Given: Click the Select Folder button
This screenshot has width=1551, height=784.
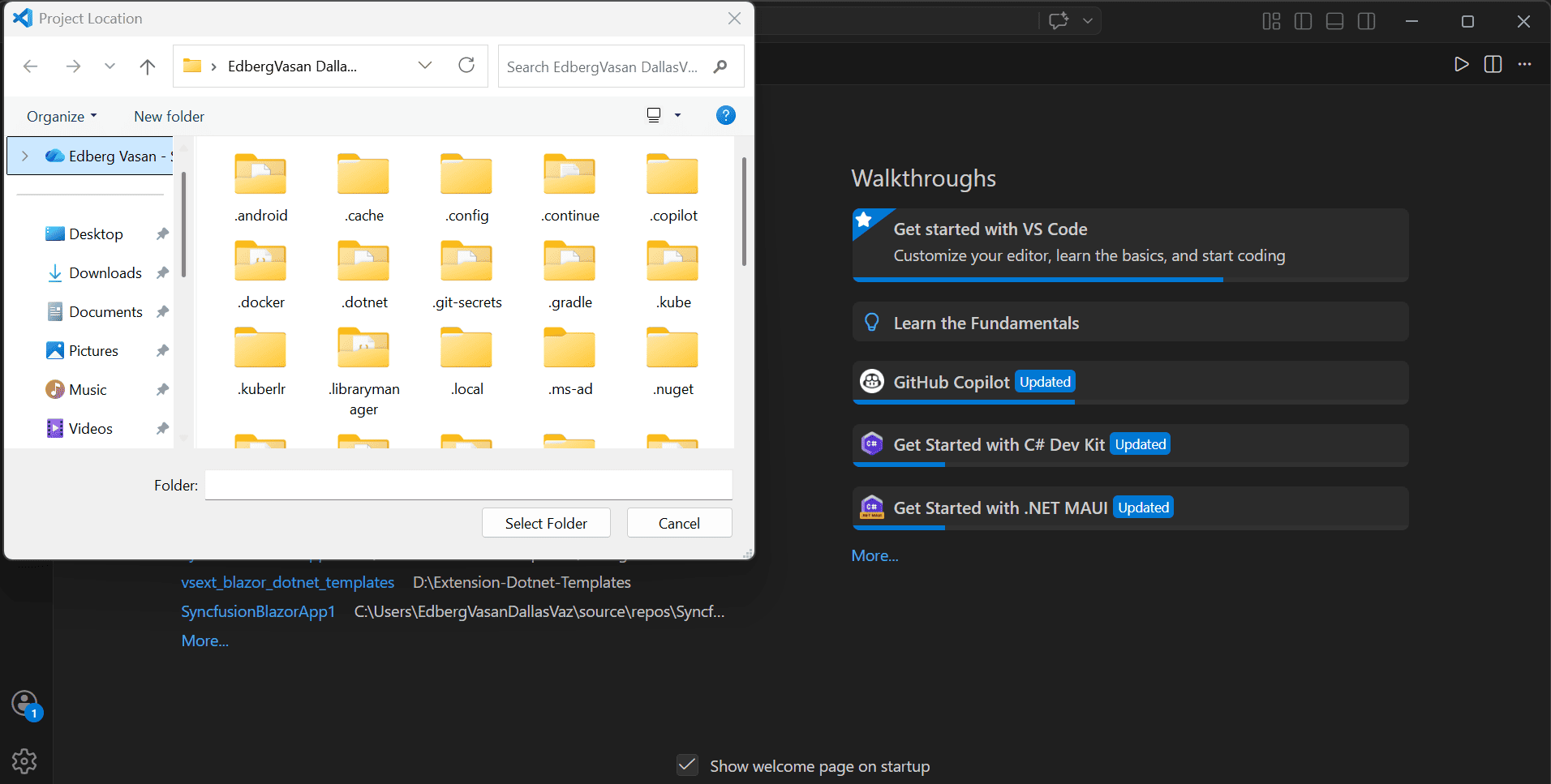Looking at the screenshot, I should (546, 523).
